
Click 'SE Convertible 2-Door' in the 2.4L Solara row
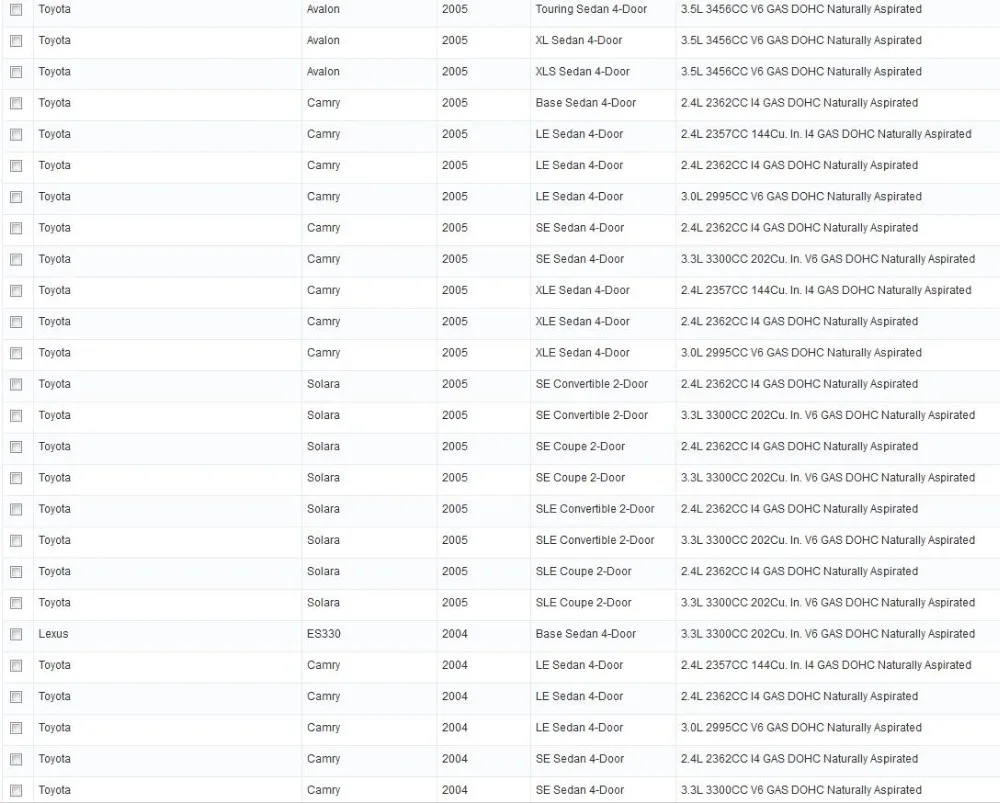coord(591,384)
